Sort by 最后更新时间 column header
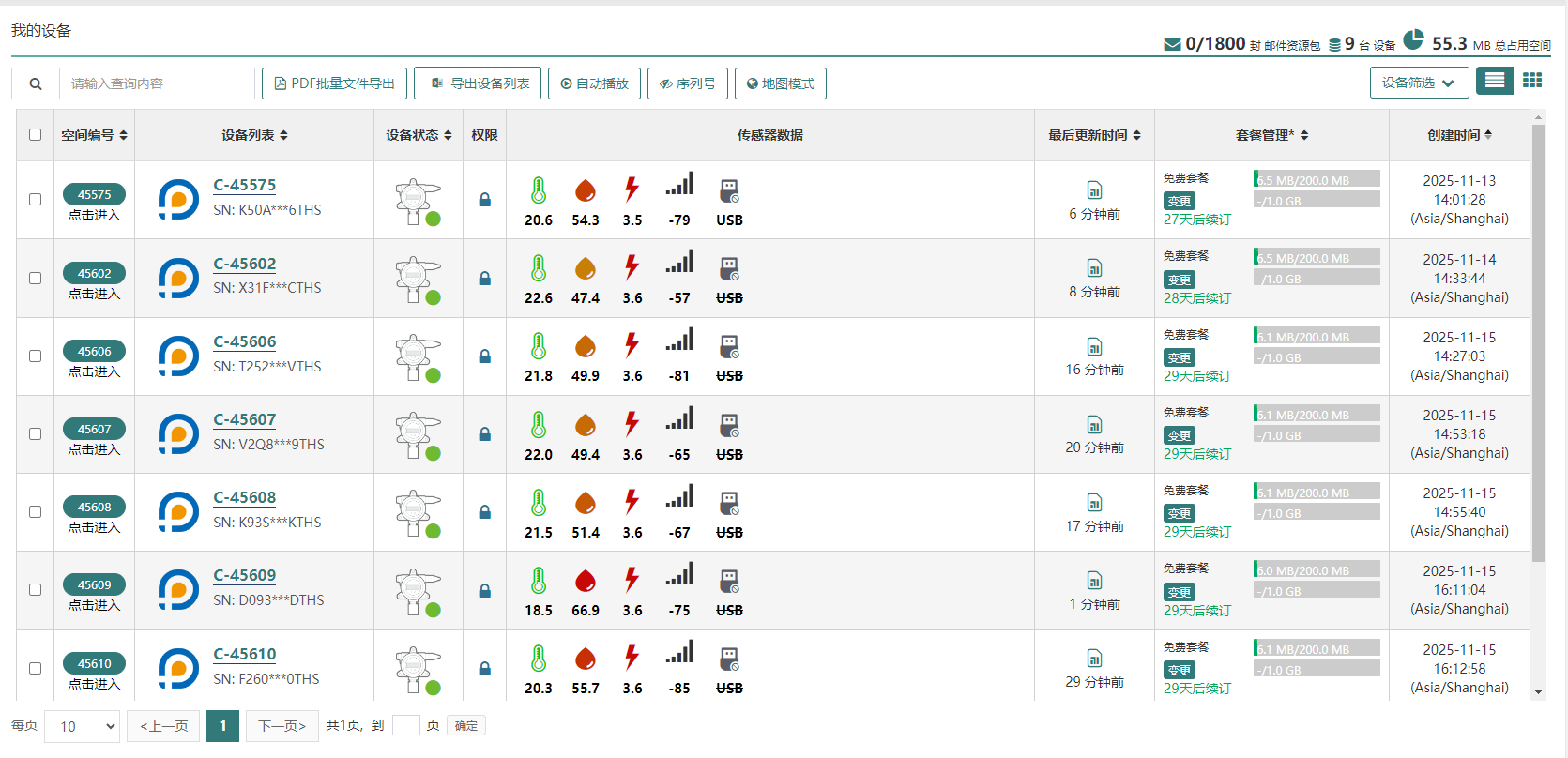The image size is (1568, 758). point(1094,135)
